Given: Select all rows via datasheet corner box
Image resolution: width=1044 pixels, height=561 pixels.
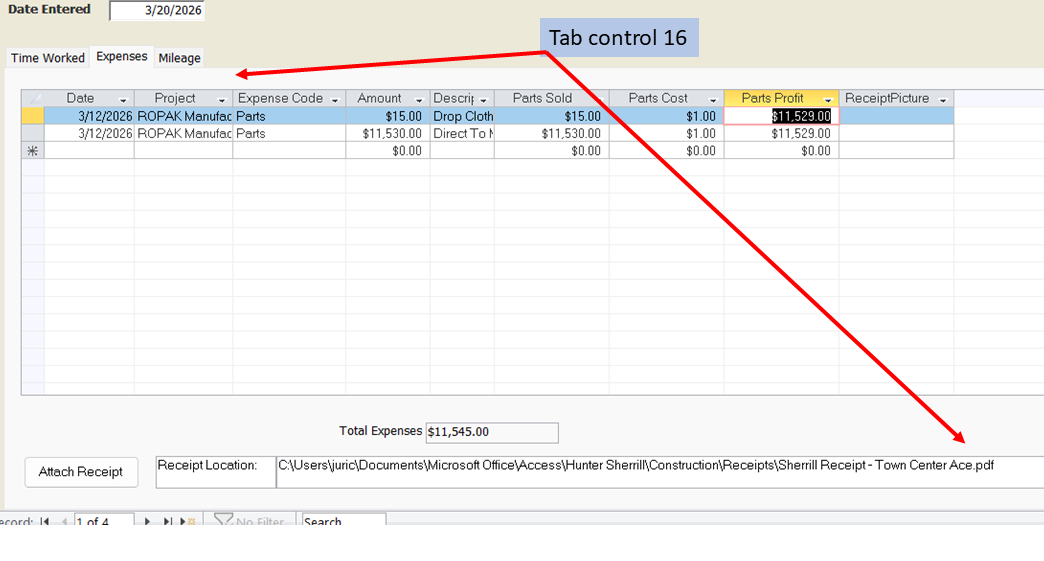Looking at the screenshot, I should (x=33, y=98).
